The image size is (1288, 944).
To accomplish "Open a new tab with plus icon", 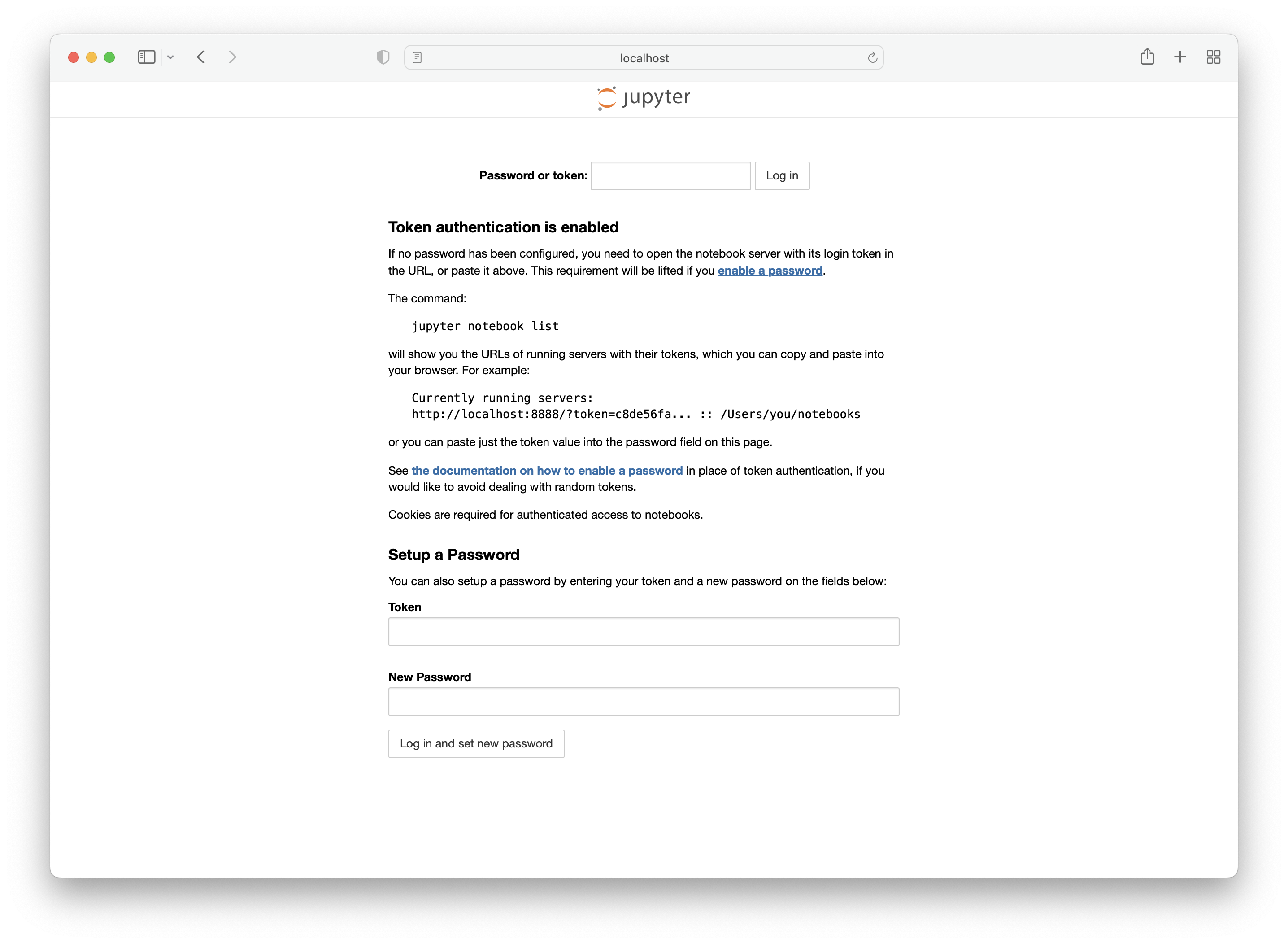I will click(x=1180, y=57).
